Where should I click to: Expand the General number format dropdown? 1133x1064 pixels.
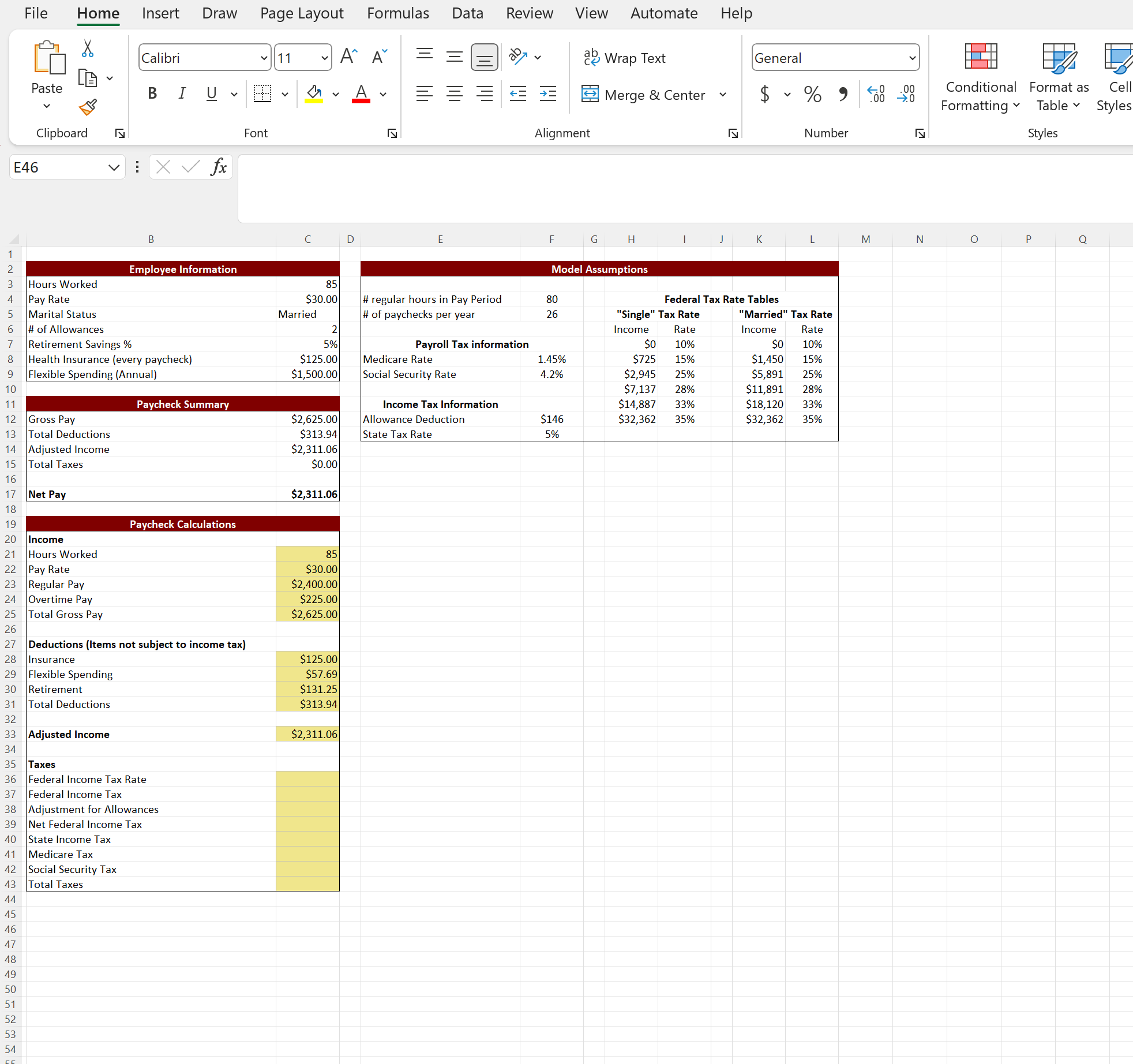tap(911, 58)
